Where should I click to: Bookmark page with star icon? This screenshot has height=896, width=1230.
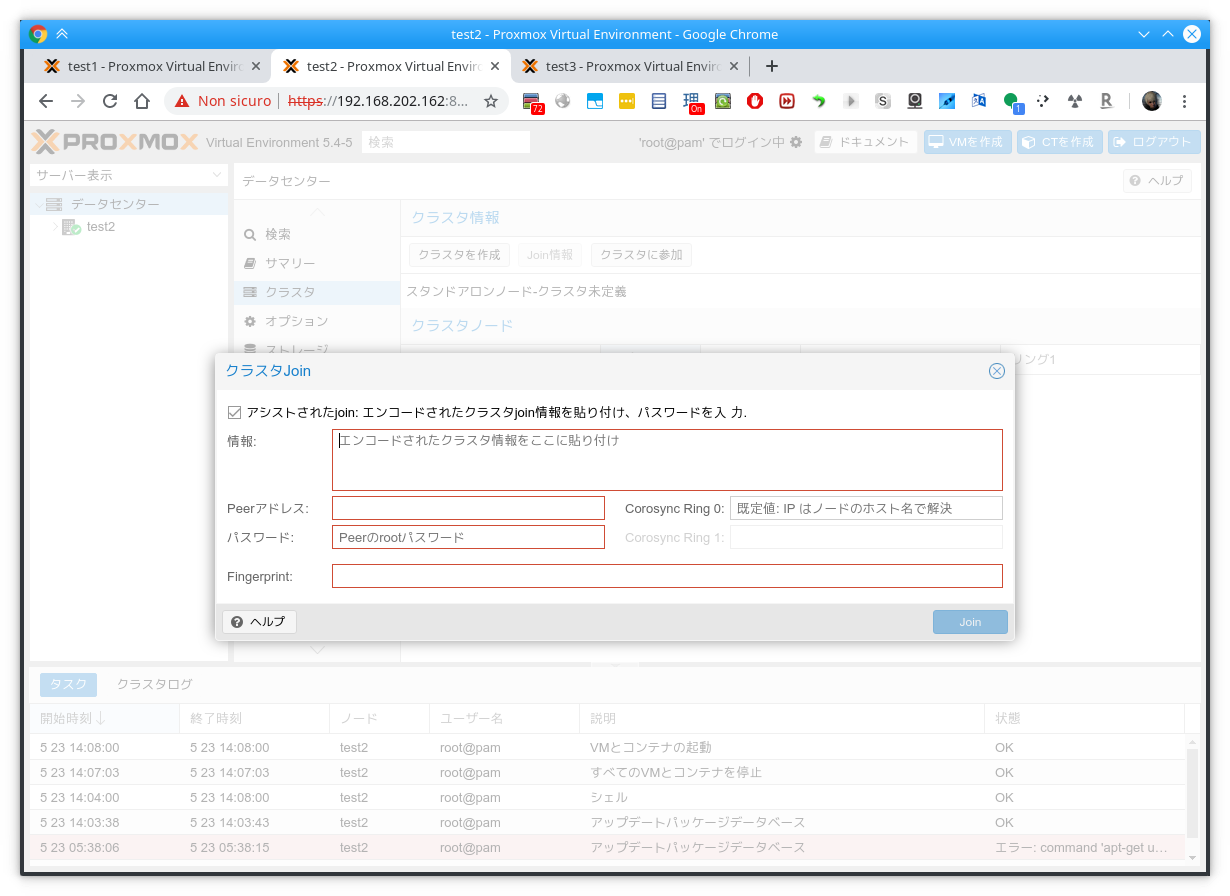coord(491,101)
